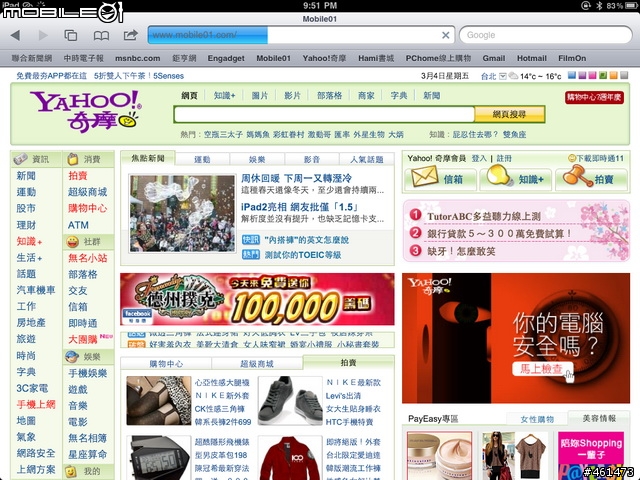Select the 圖片 search tab
Image resolution: width=640 pixels, height=480 pixels.
(x=260, y=96)
